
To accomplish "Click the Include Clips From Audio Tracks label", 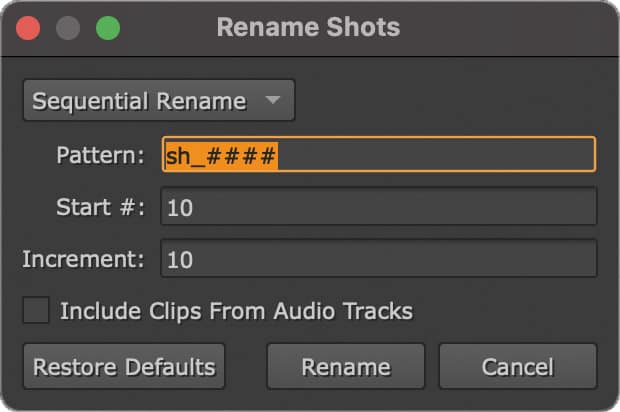I will coord(236,311).
